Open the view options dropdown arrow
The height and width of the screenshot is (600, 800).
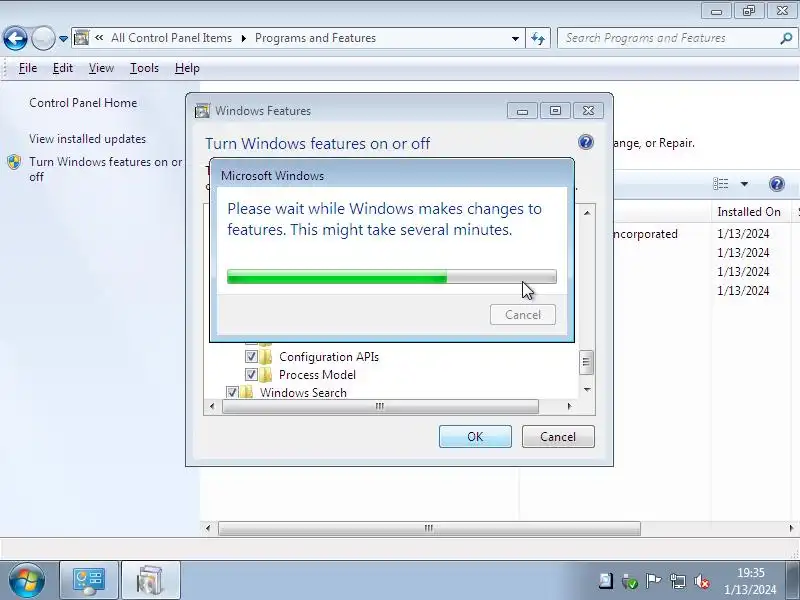(744, 184)
